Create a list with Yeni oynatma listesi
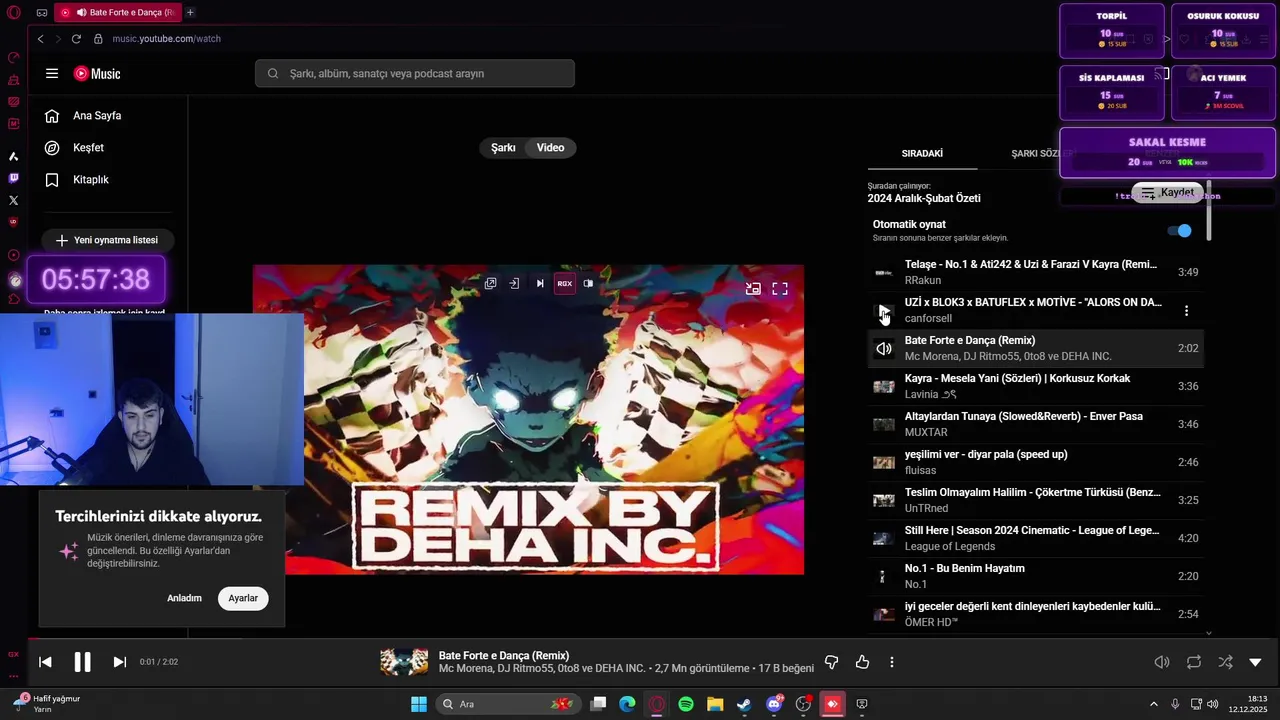Screen dimensions: 1280x720 coord(107,240)
